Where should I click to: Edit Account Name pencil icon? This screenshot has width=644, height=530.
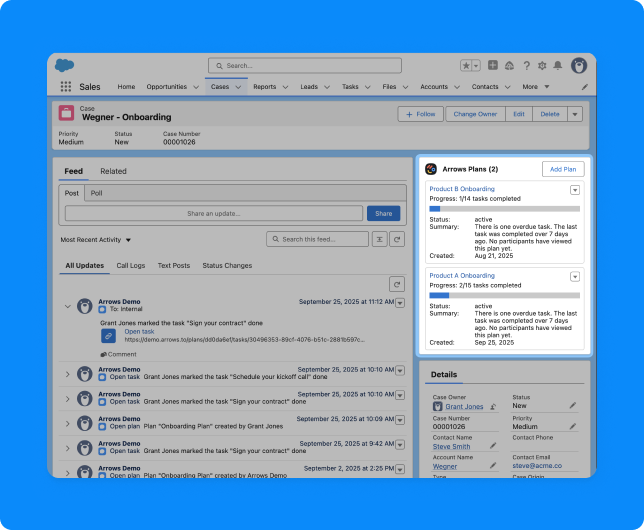pyautogui.click(x=493, y=465)
